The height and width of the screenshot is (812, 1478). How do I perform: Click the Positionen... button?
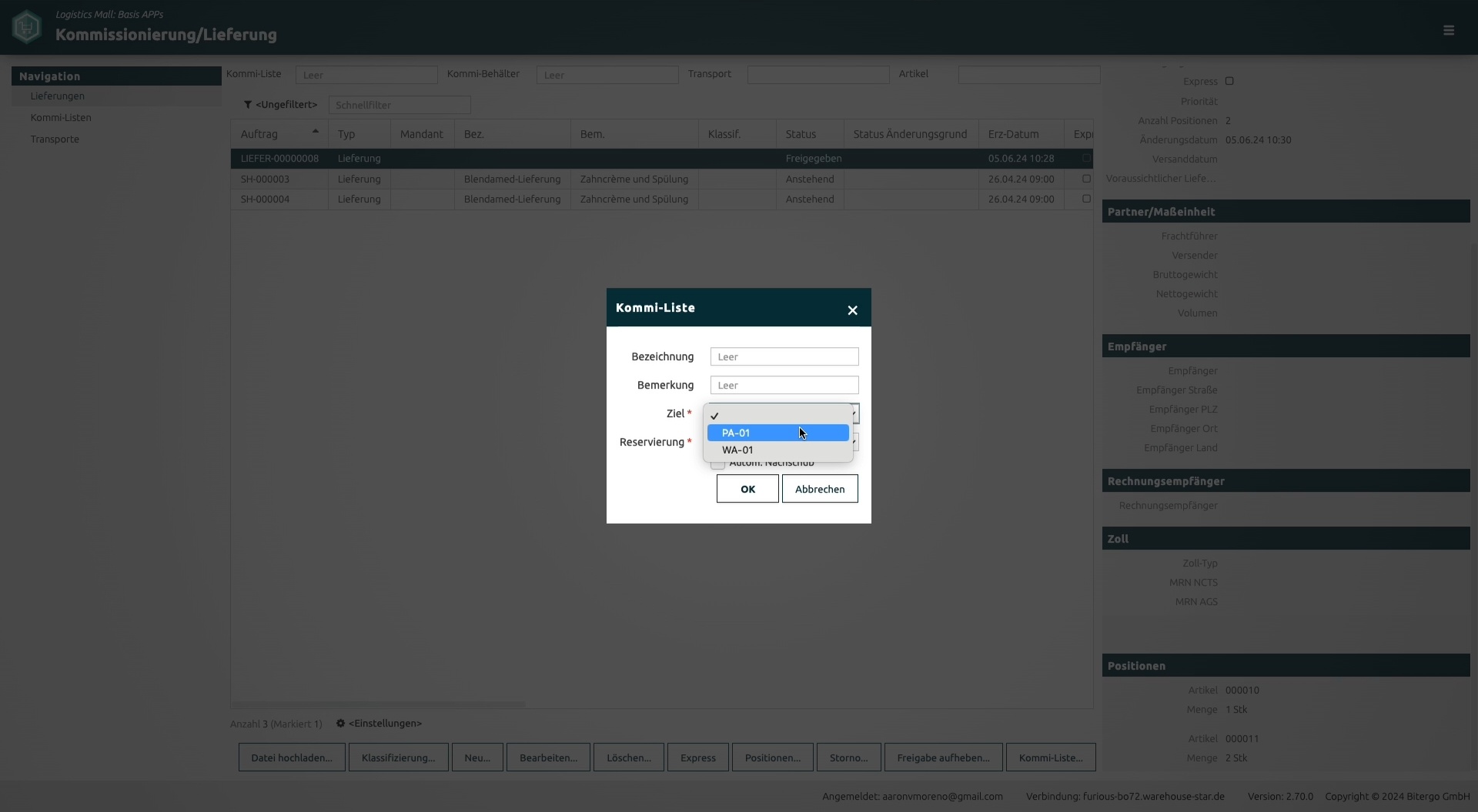773,757
